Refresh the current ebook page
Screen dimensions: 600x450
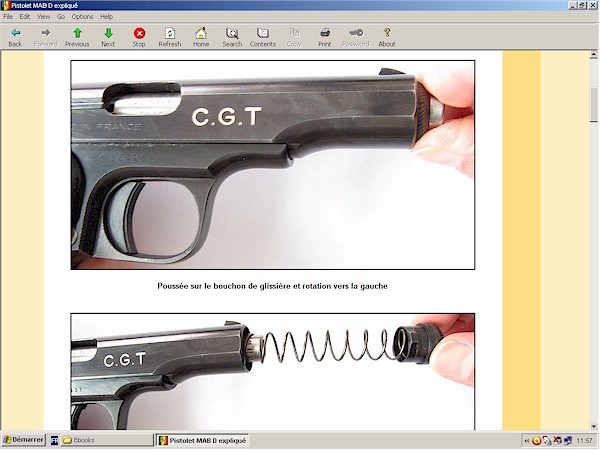coord(170,38)
